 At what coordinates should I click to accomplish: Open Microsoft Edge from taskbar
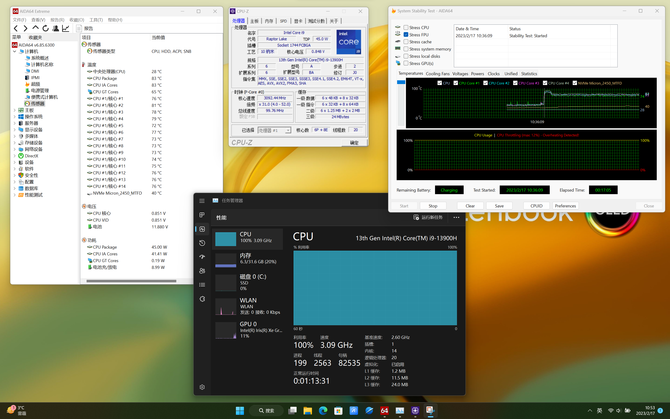point(323,410)
